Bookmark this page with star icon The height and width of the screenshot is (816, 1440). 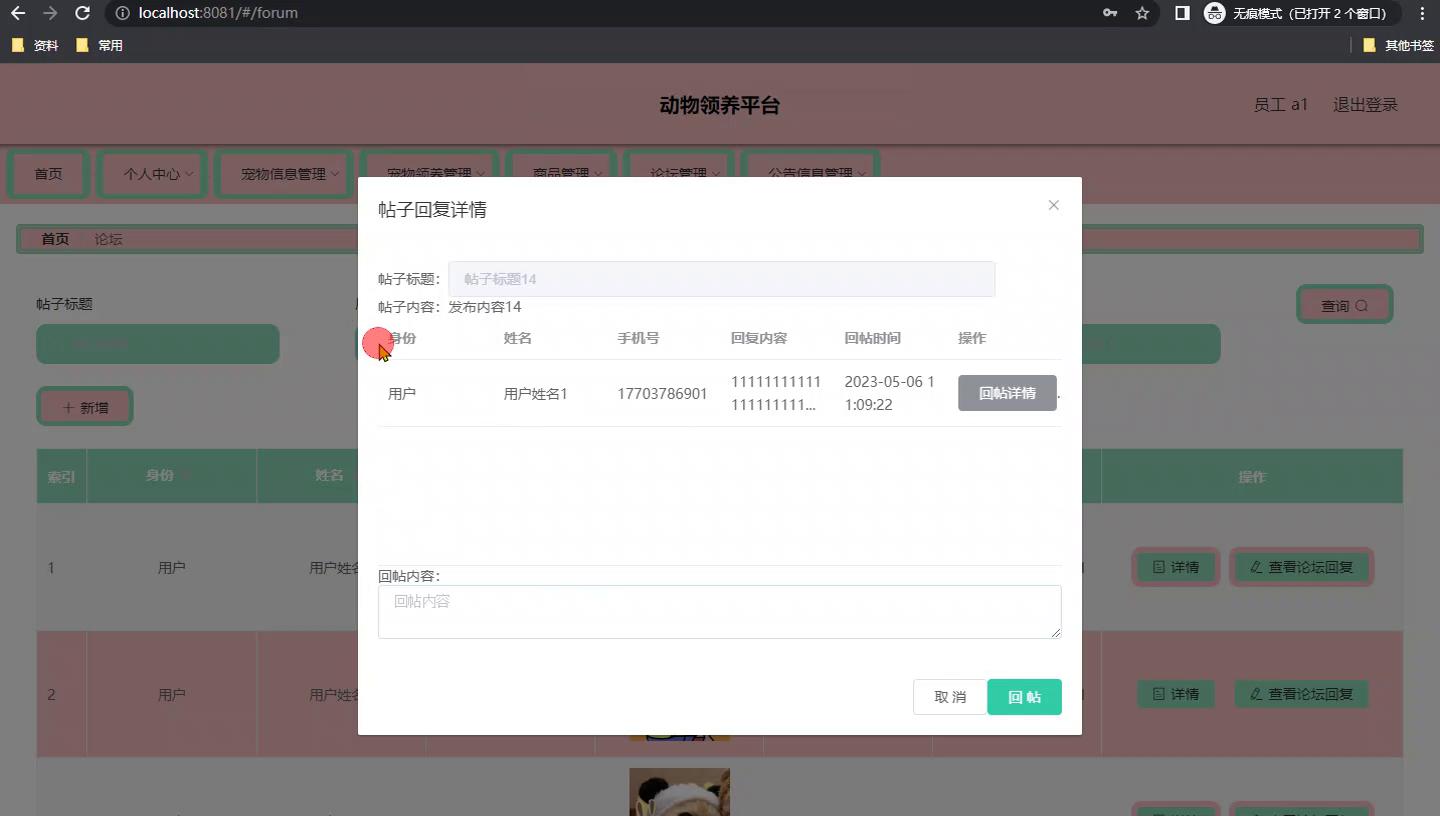(x=1142, y=13)
